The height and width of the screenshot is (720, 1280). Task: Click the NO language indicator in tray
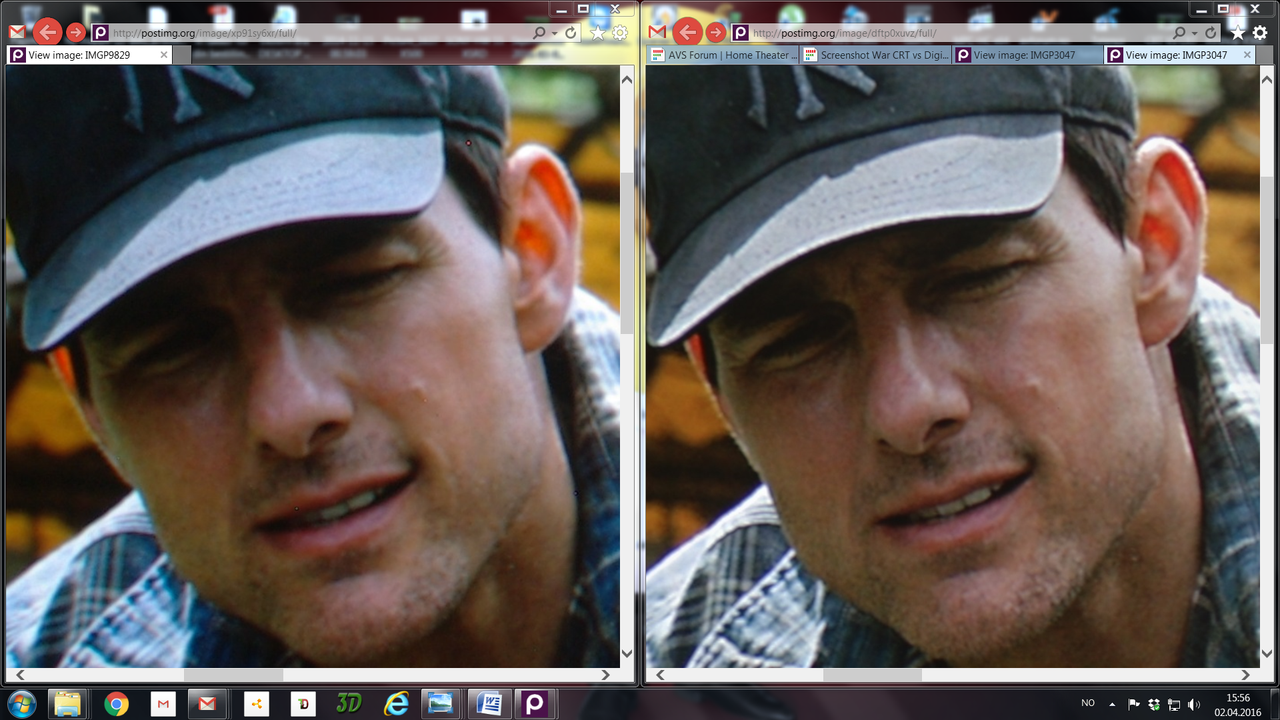click(x=1088, y=704)
